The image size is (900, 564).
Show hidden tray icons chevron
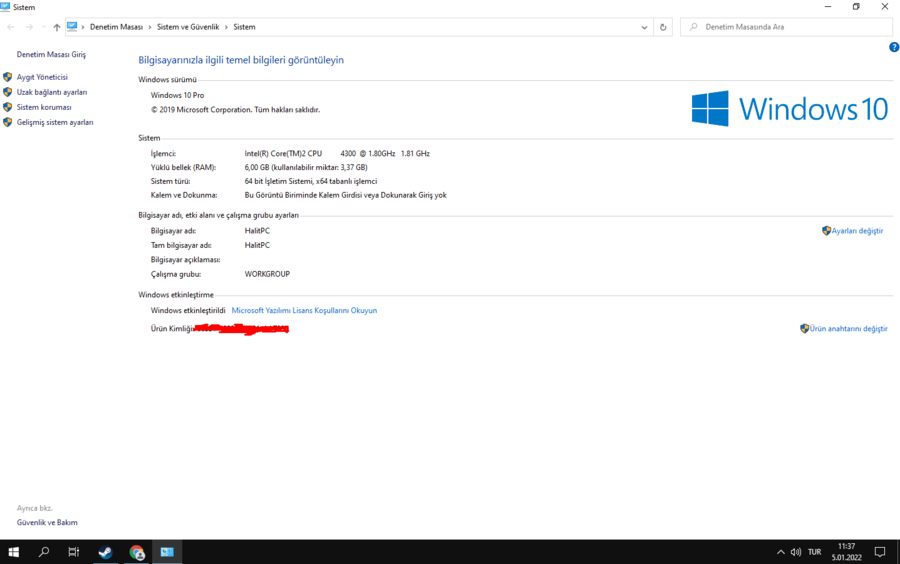click(x=780, y=552)
